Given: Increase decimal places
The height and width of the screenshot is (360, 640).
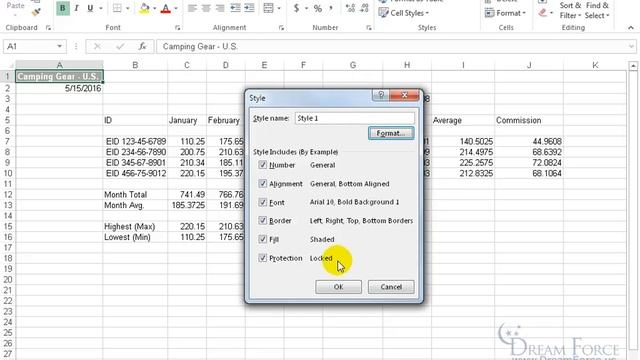Looking at the screenshot, I should pos(350,9).
